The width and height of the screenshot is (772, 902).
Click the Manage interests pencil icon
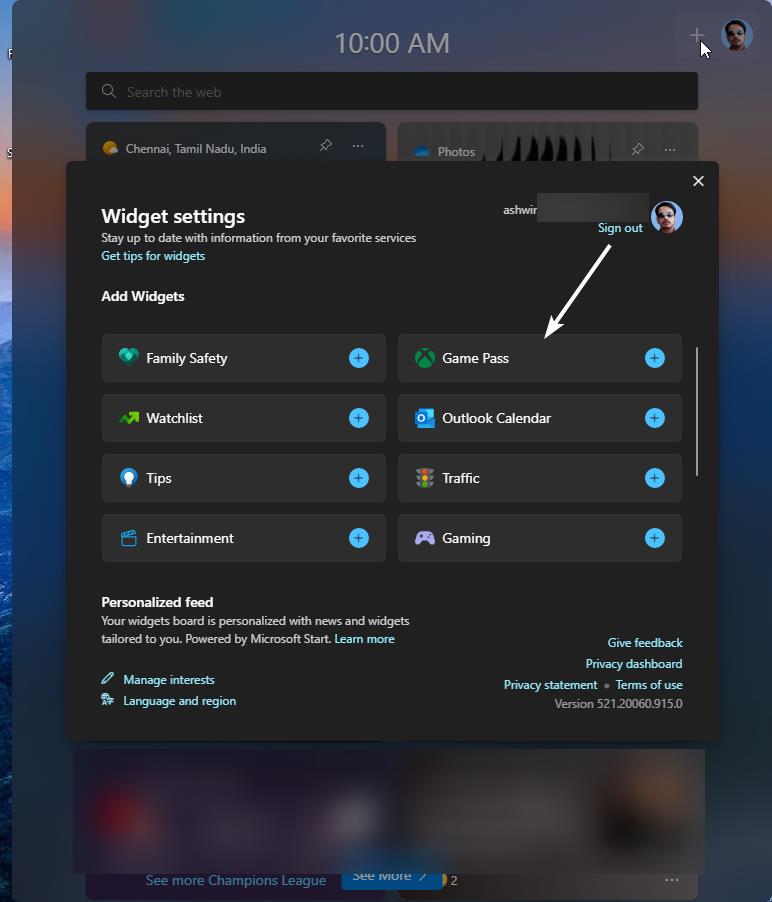coord(108,678)
